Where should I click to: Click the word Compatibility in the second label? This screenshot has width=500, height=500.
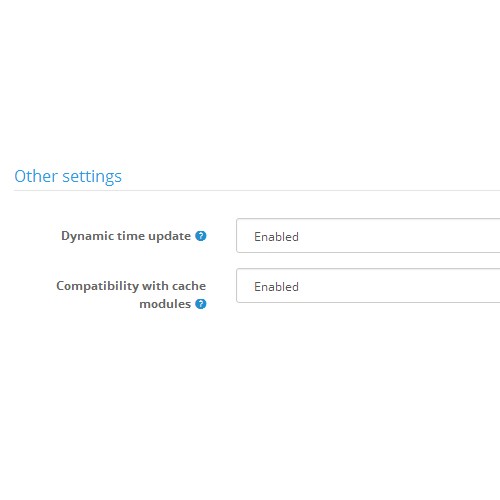pos(98,286)
